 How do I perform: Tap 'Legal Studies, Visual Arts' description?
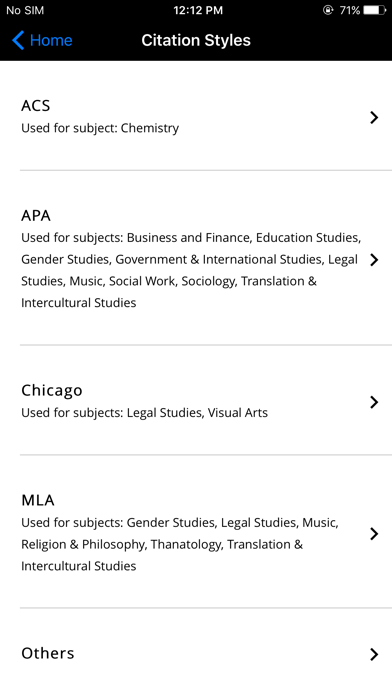197,413
